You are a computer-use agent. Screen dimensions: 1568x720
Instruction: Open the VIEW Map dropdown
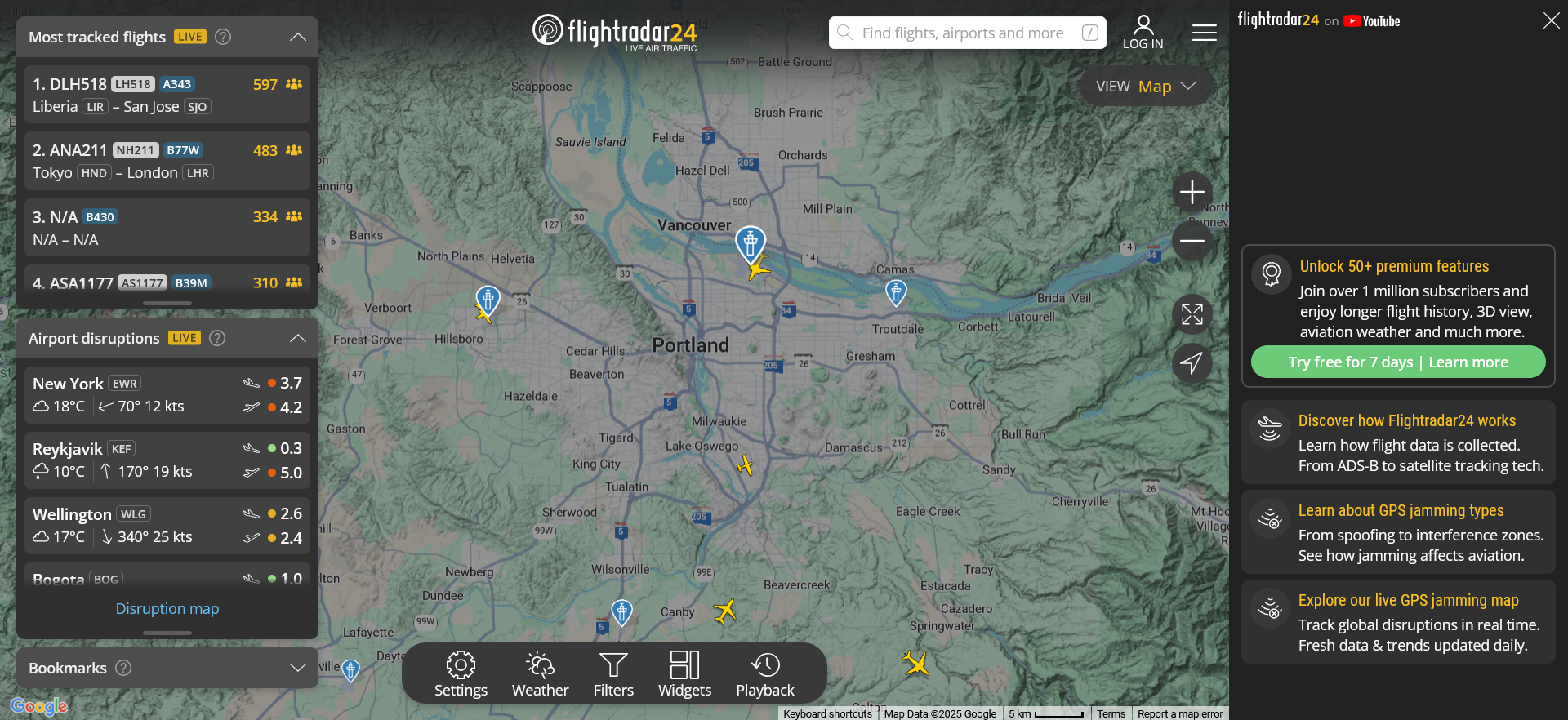click(x=1146, y=87)
